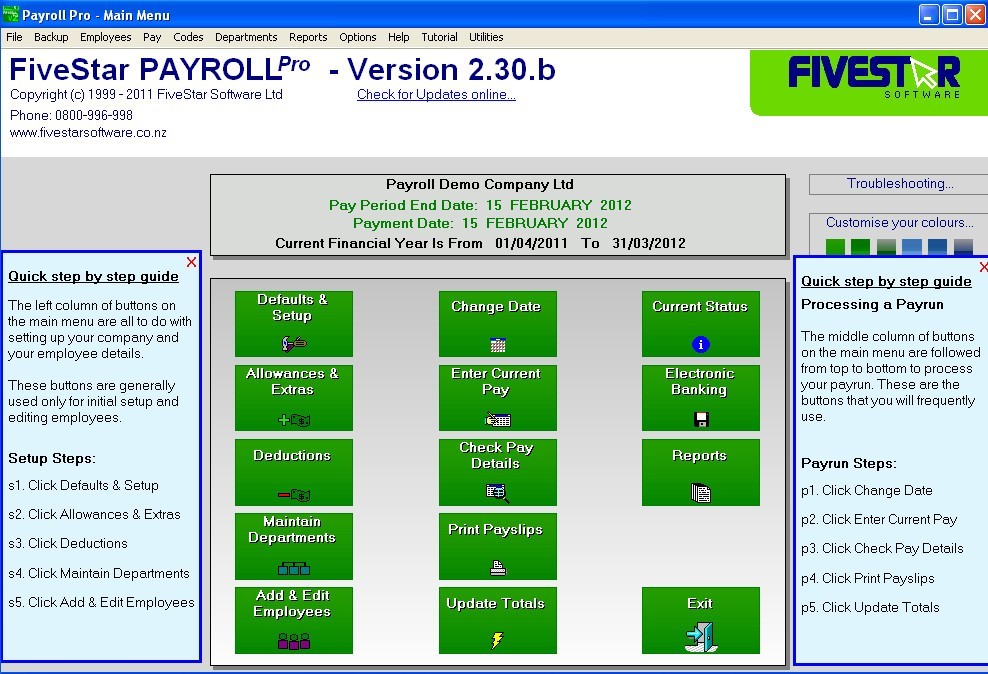Click guide step 'p5. Click Update Totals'

870,608
